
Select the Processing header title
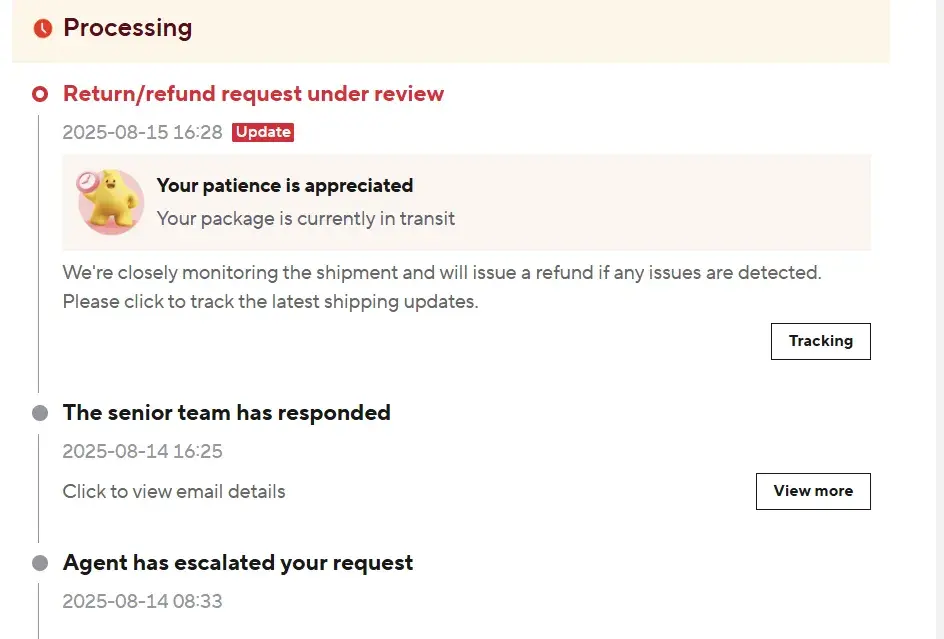click(x=127, y=28)
